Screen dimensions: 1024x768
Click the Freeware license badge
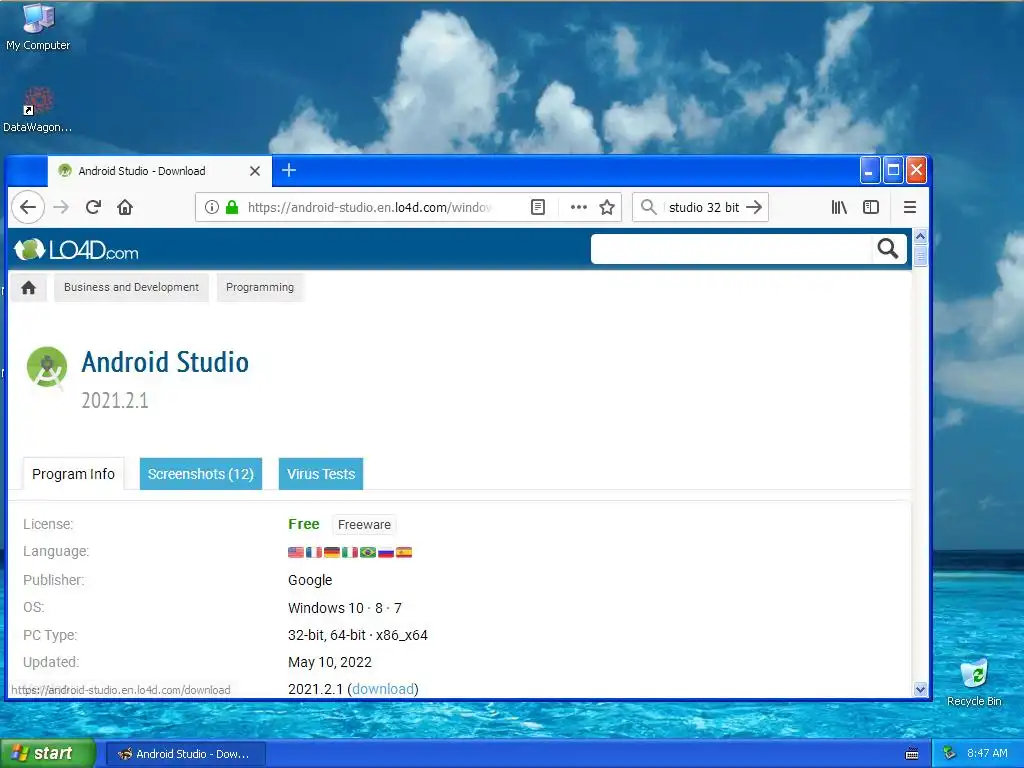point(364,524)
